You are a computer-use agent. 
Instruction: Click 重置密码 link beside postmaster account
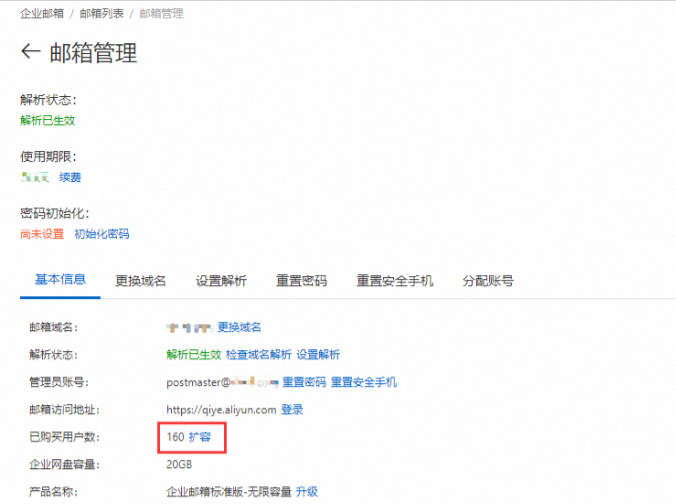304,382
